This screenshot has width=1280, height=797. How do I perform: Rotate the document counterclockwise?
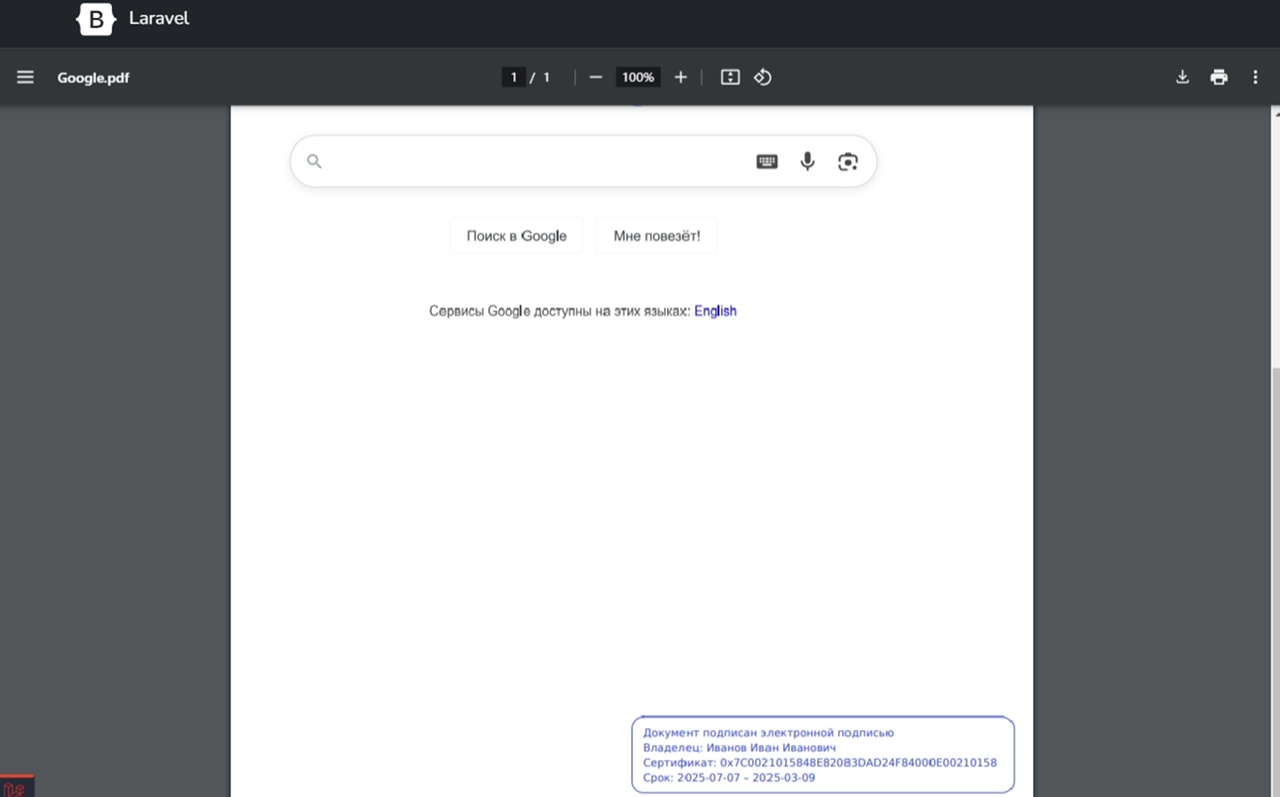tap(763, 77)
